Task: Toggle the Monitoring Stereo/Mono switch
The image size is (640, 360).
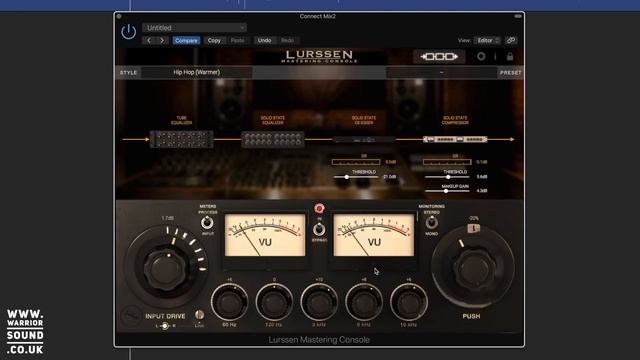Action: (x=431, y=223)
